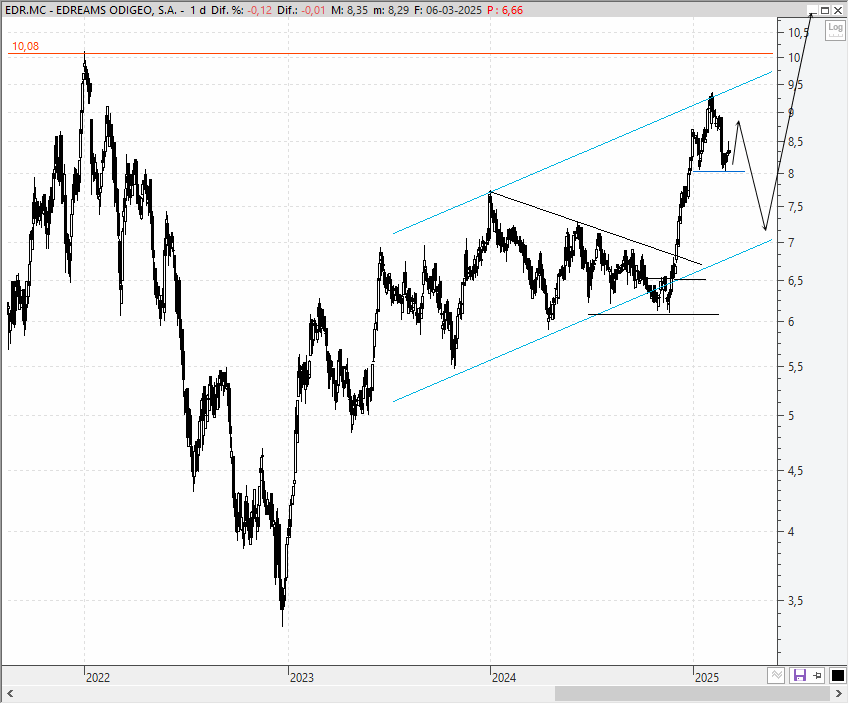This screenshot has width=849, height=704.
Task: Click the double chevron collapse icon
Action: (x=776, y=675)
